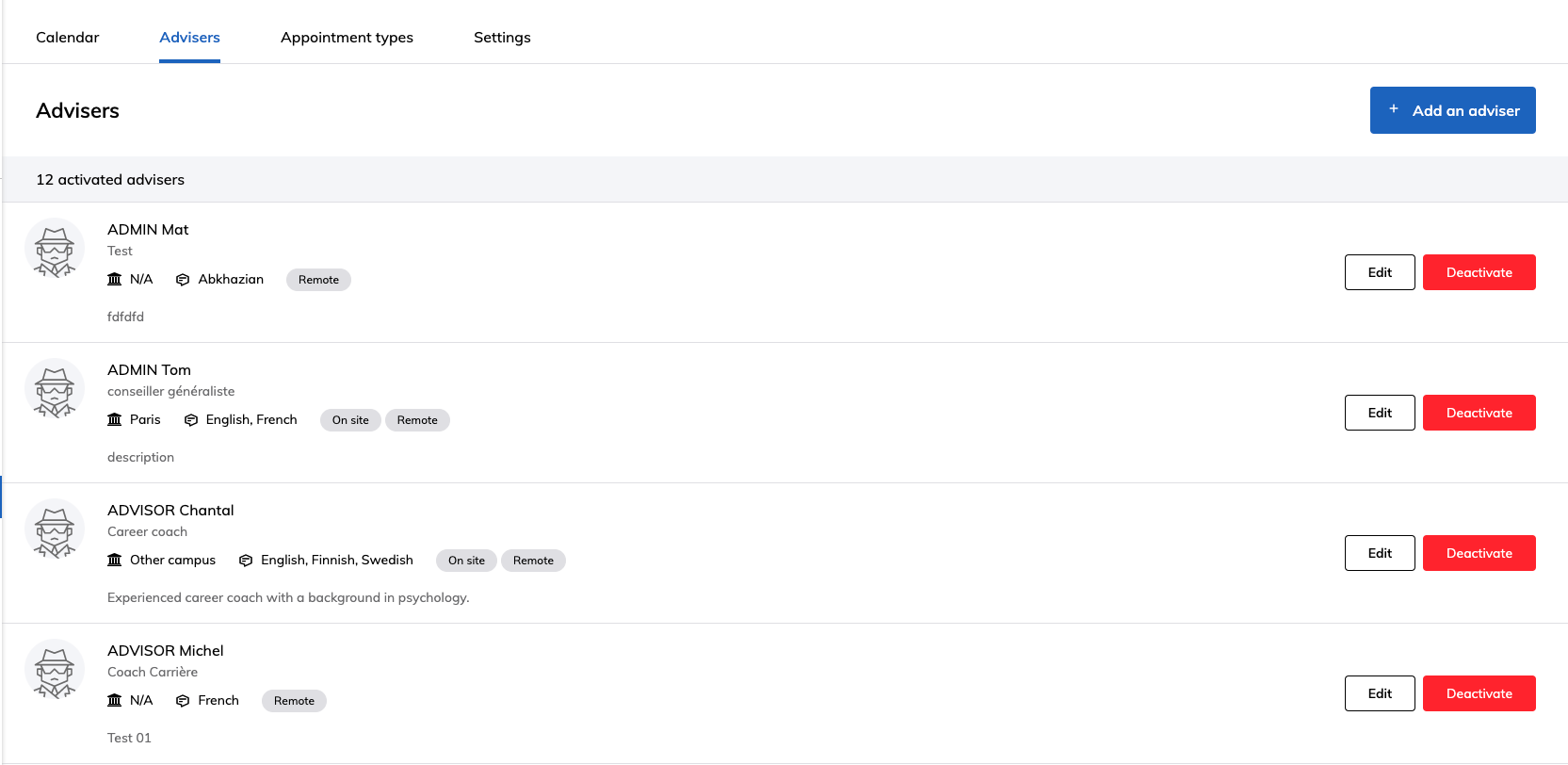
Task: Click ADVISOR Michel's avatar icon
Action: (55, 669)
